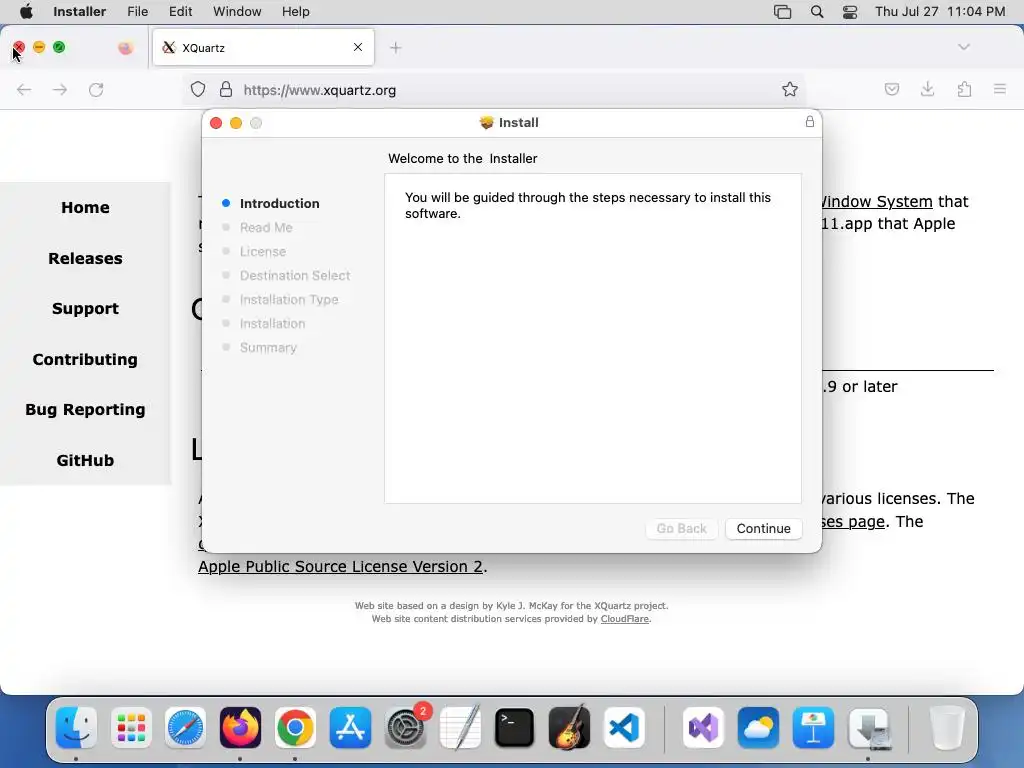This screenshot has height=768, width=1024.
Task: Select the XQuartz browser tab
Action: click(263, 47)
